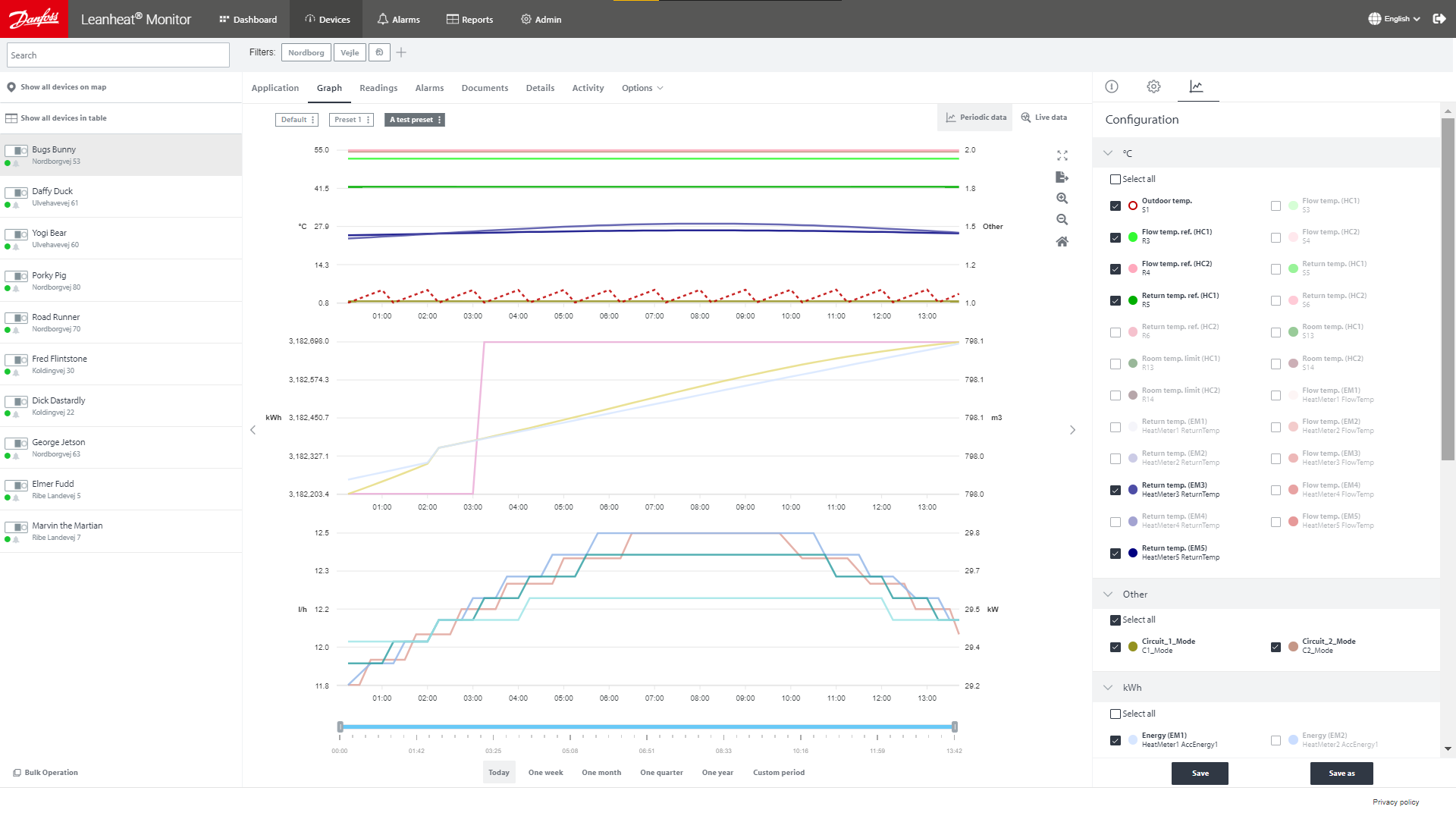1456x819 pixels.
Task: Open the chart configuration panel icon
Action: tap(1196, 86)
